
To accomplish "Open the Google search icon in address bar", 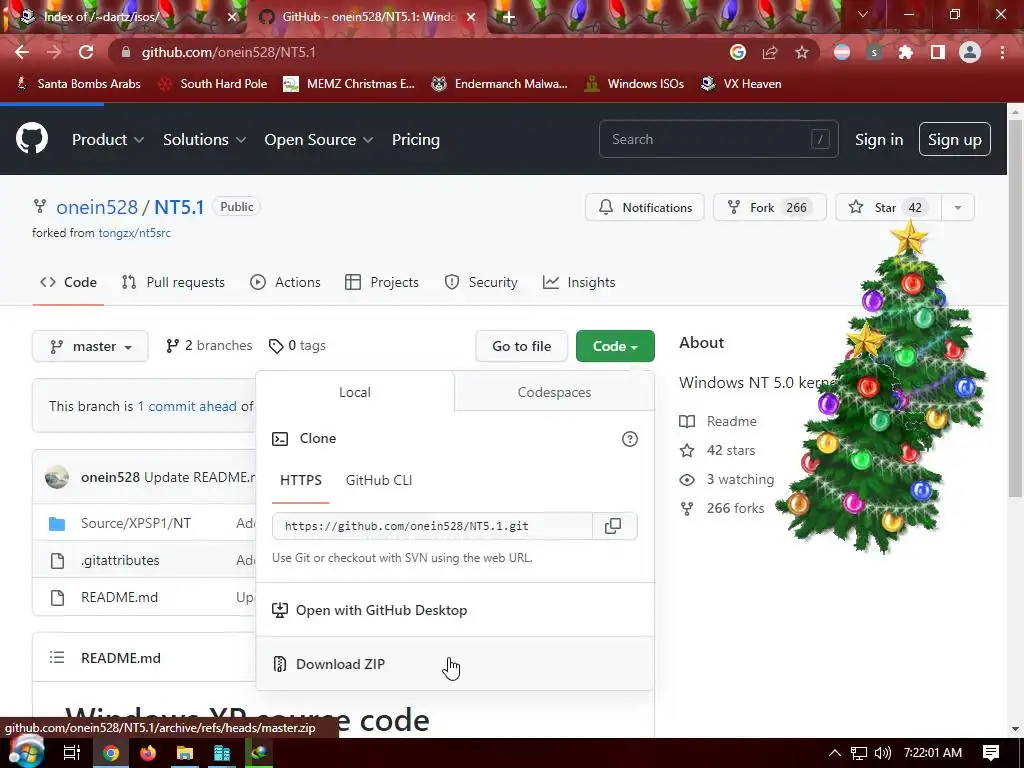I will click(738, 52).
